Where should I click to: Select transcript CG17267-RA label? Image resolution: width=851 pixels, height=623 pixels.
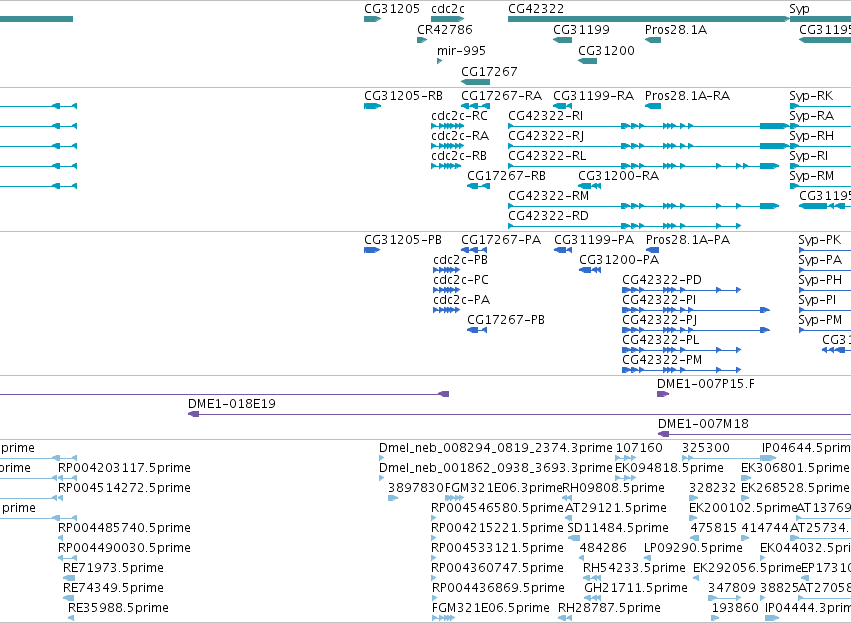coord(501,96)
